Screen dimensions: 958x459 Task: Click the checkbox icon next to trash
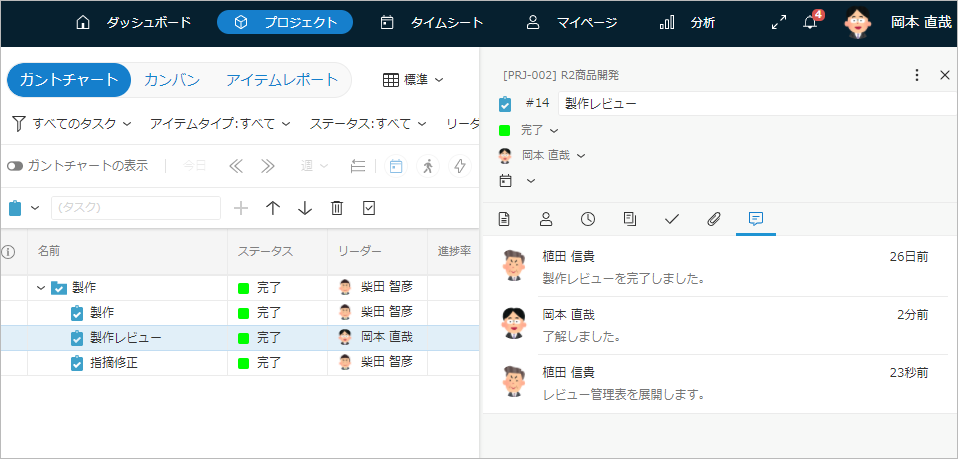click(369, 208)
